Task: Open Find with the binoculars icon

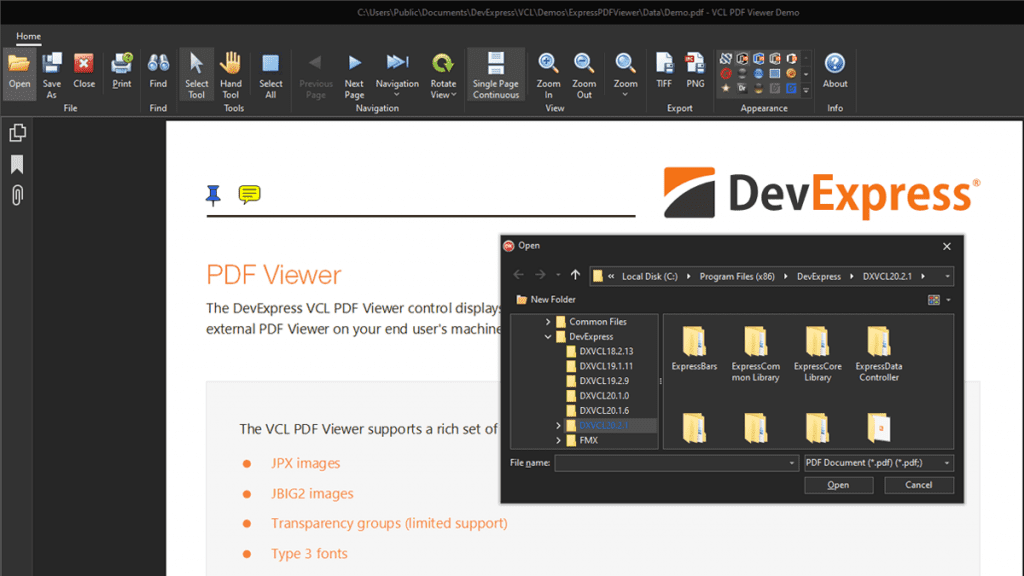Action: [x=158, y=71]
